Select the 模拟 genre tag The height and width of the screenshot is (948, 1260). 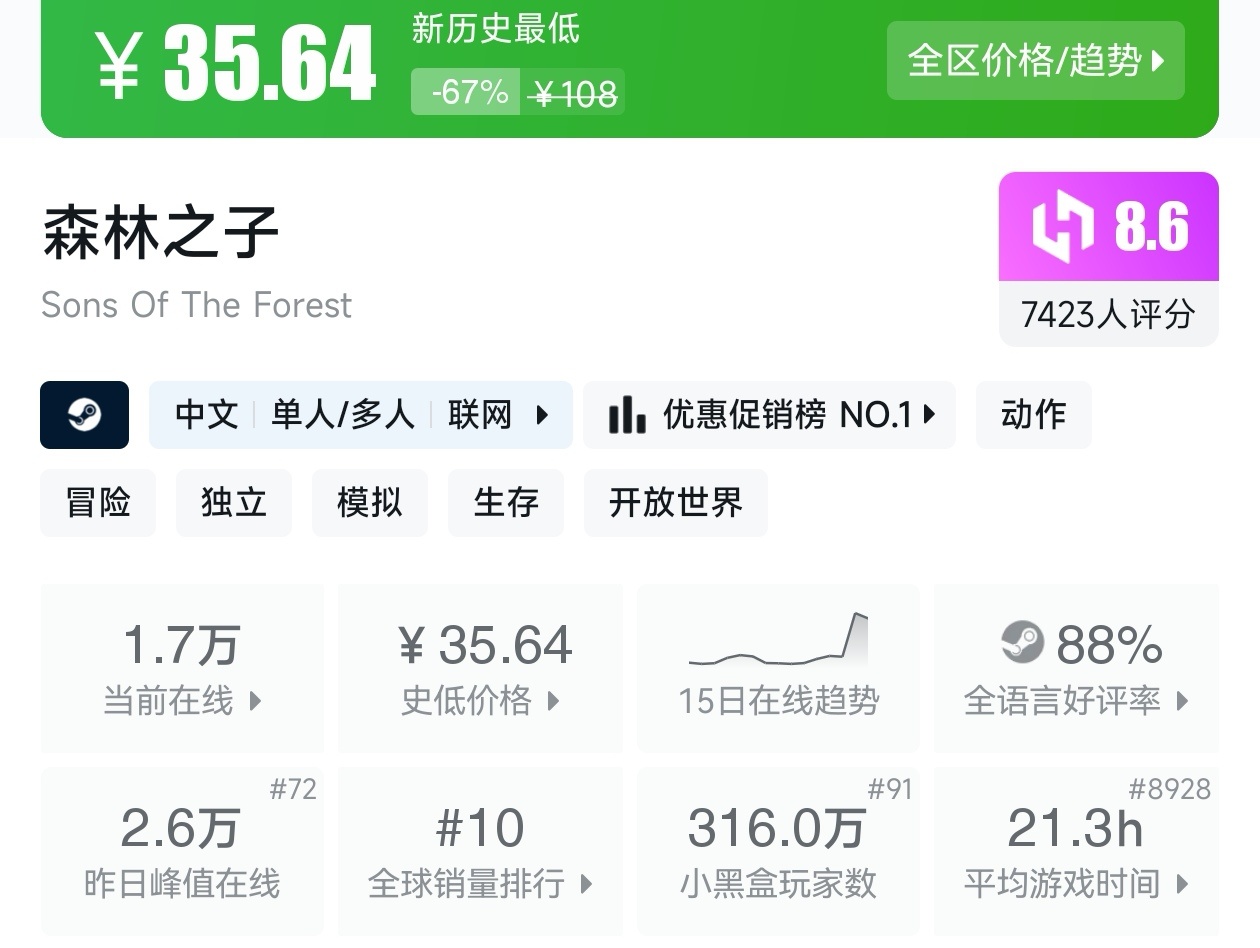(x=370, y=502)
